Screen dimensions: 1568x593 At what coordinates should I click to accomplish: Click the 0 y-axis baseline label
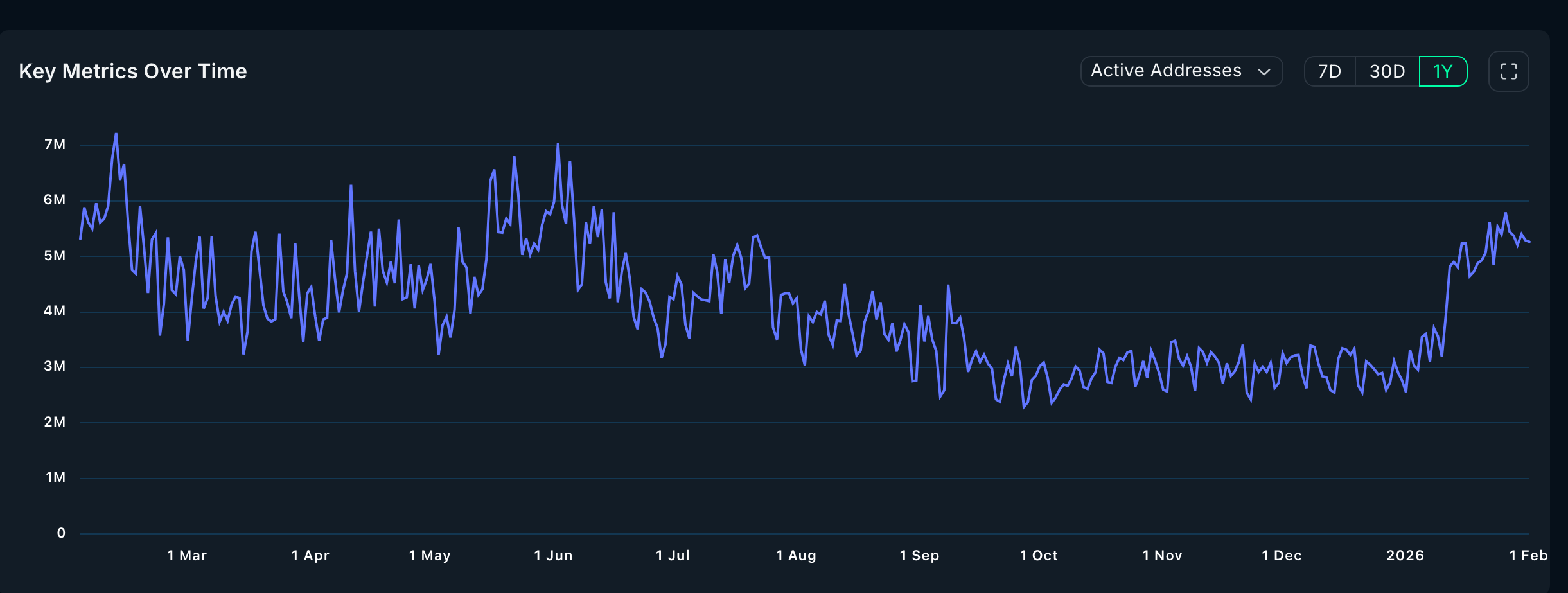coord(61,533)
